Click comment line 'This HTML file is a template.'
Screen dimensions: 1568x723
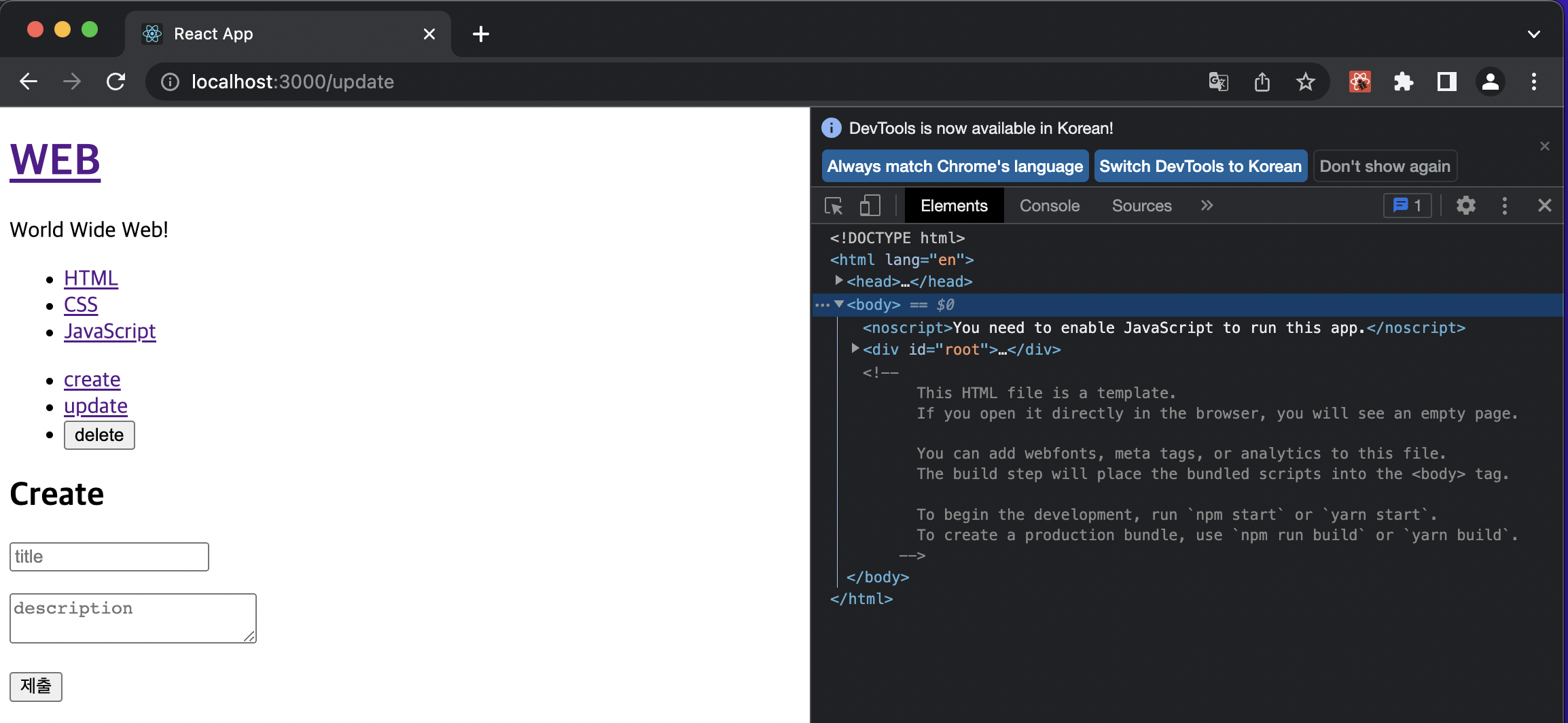coord(1046,393)
